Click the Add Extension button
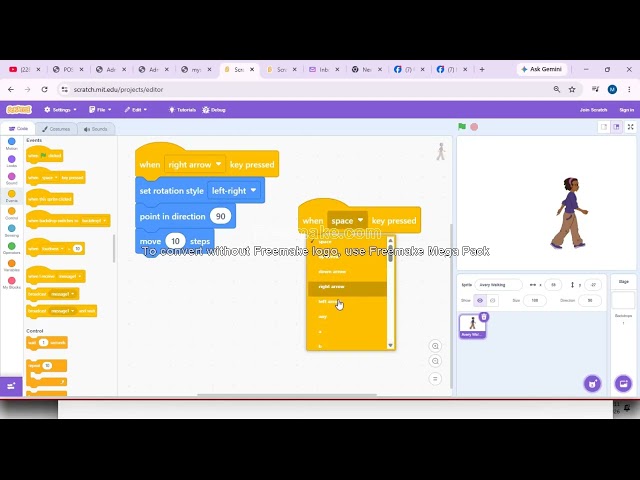The image size is (640, 480). tap(11, 386)
